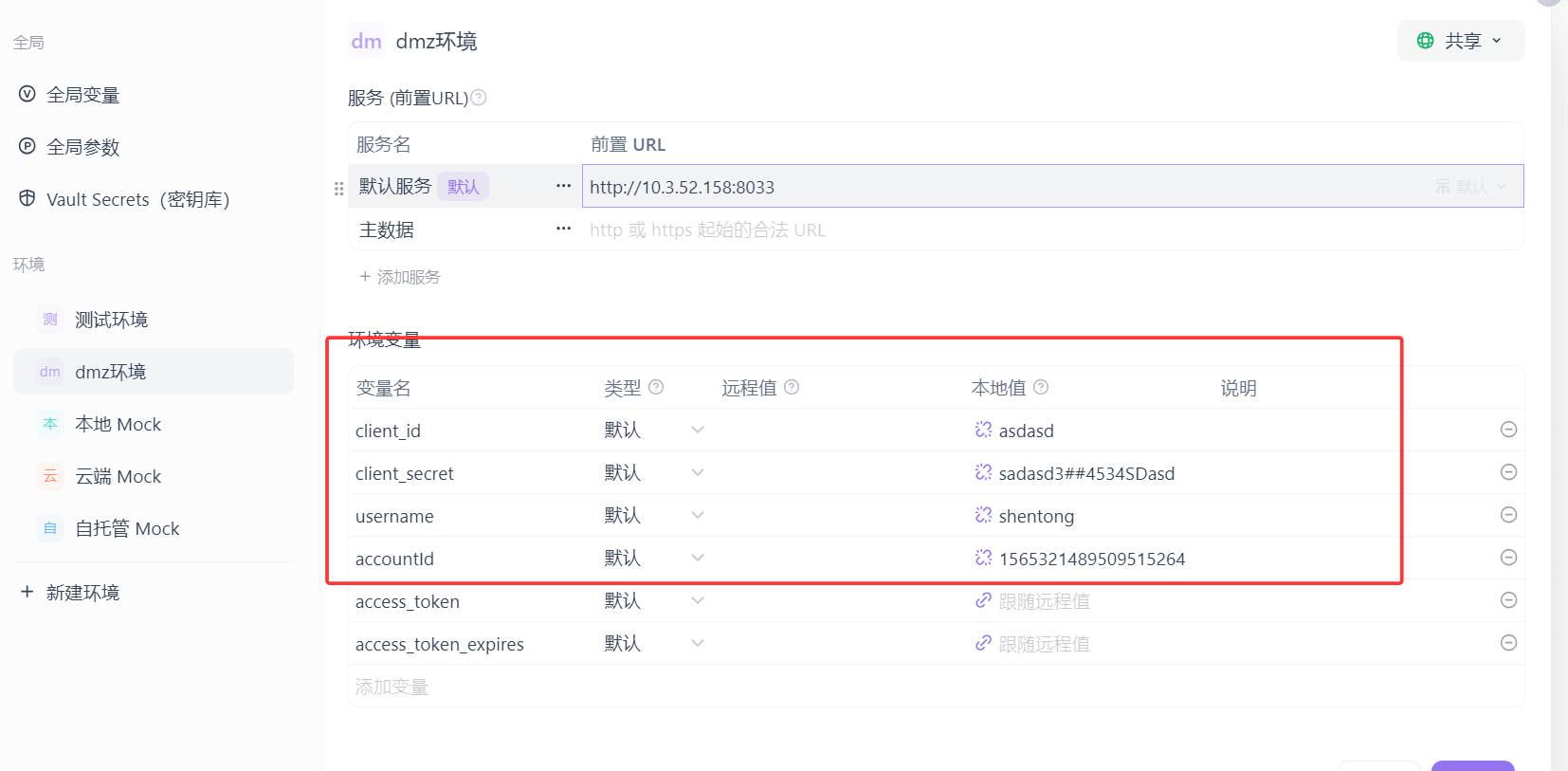Click the drag handle of 默认服务 row

coord(338,188)
